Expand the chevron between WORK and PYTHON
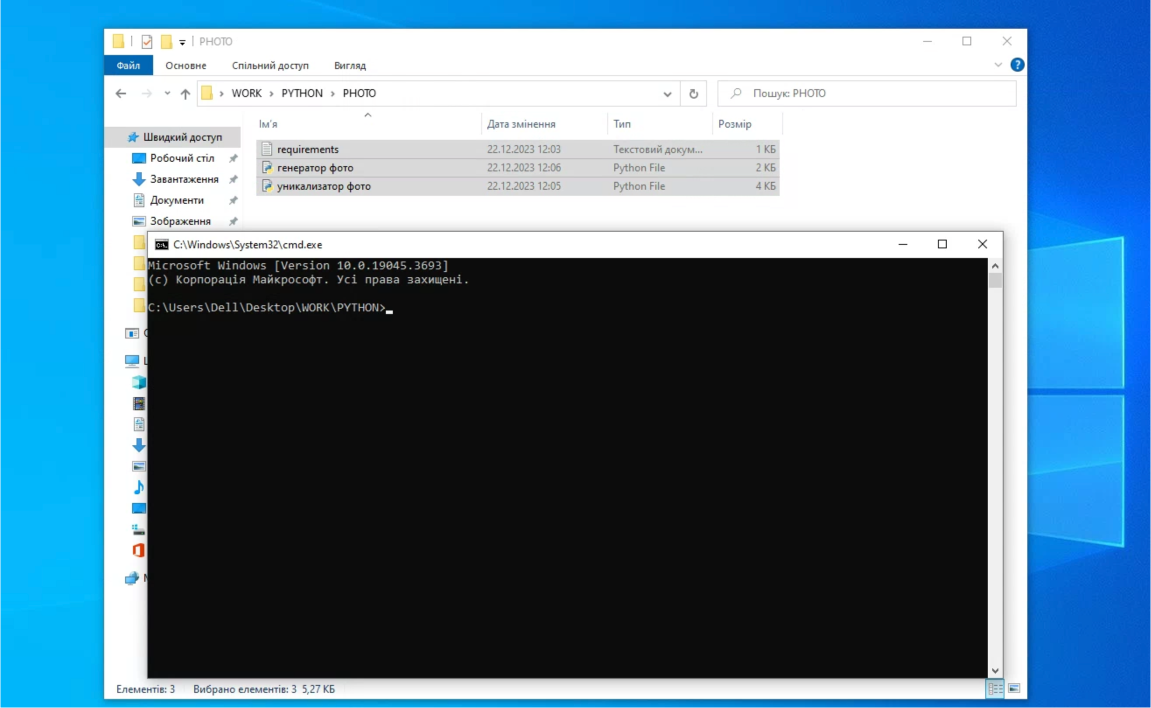This screenshot has width=1151, height=708. tap(272, 93)
